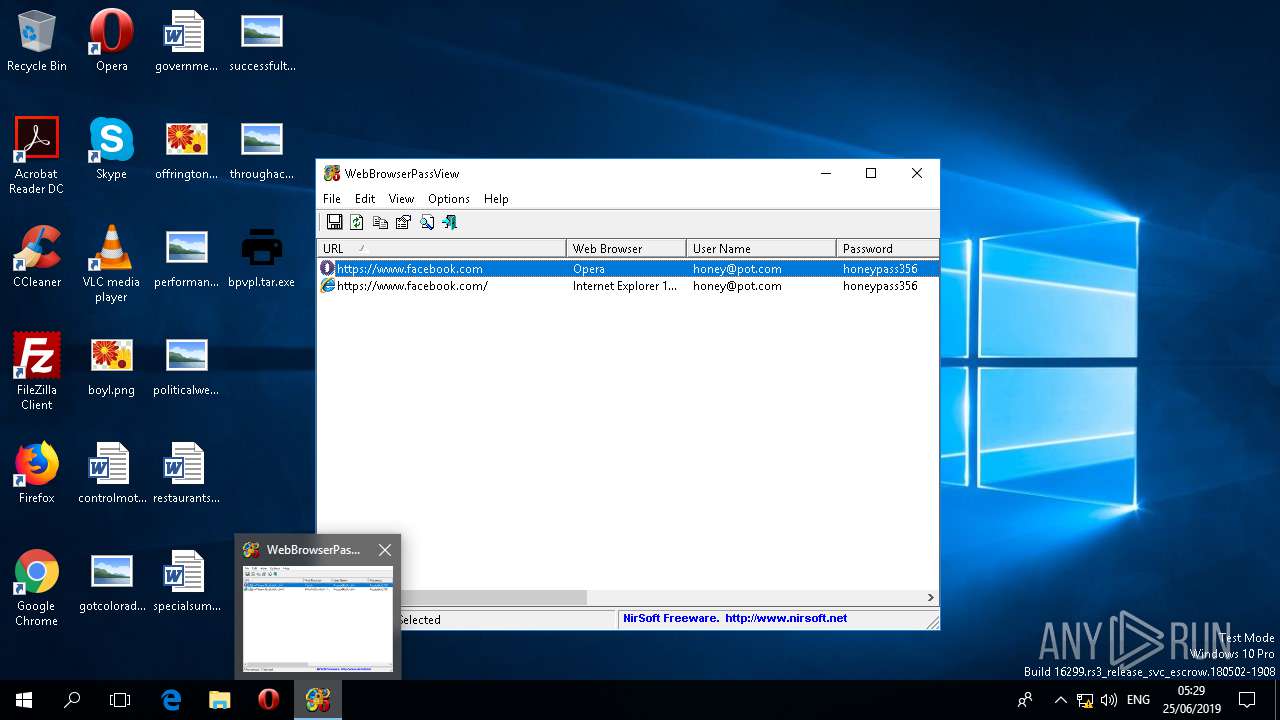This screenshot has height=720, width=1280.
Task: Select the CCleaner desktop icon
Action: point(37,257)
